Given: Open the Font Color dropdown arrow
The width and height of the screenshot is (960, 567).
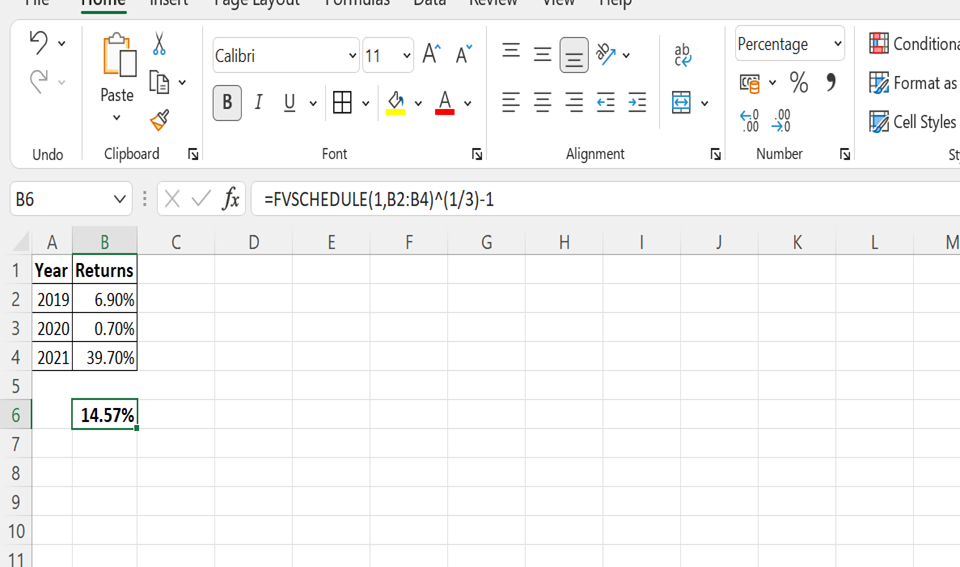Looking at the screenshot, I should coord(468,103).
